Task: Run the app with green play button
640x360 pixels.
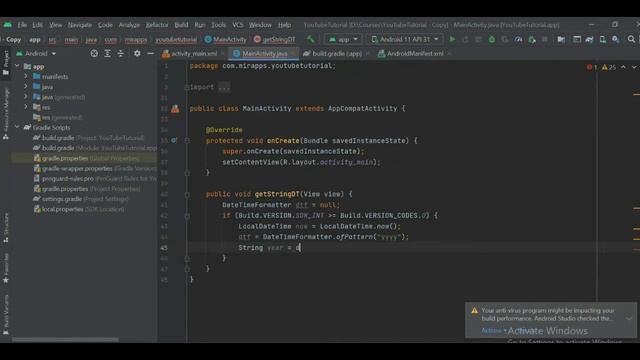Action: coord(452,39)
